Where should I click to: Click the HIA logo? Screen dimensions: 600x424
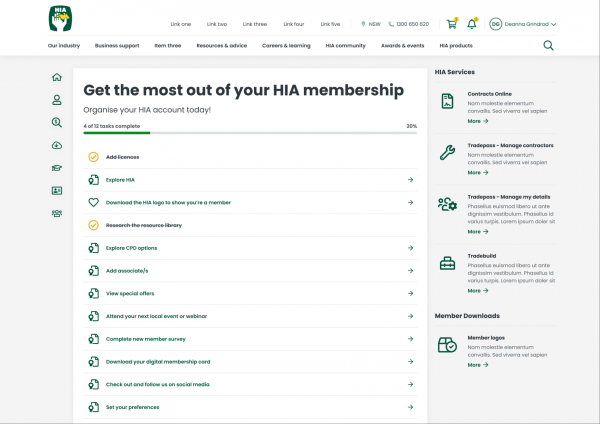coord(60,18)
